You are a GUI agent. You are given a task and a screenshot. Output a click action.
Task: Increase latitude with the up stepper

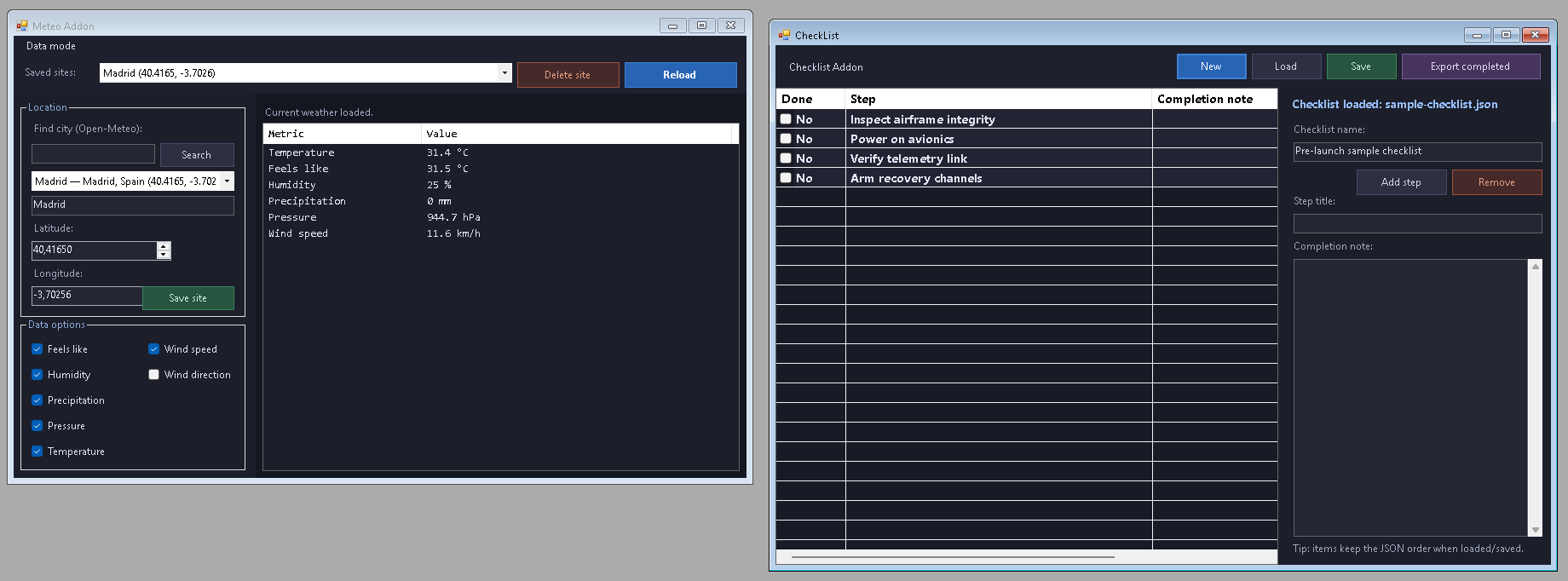tap(164, 246)
